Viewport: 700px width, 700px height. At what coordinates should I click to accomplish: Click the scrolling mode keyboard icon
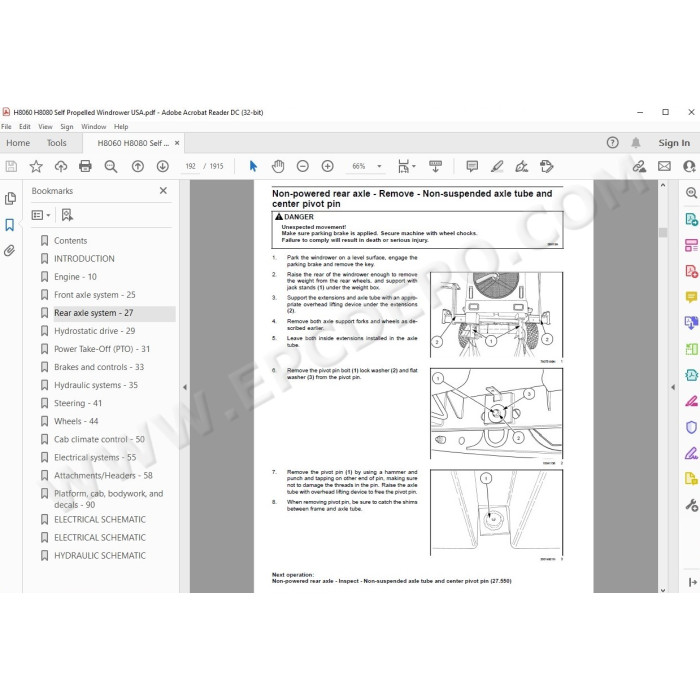point(435,167)
